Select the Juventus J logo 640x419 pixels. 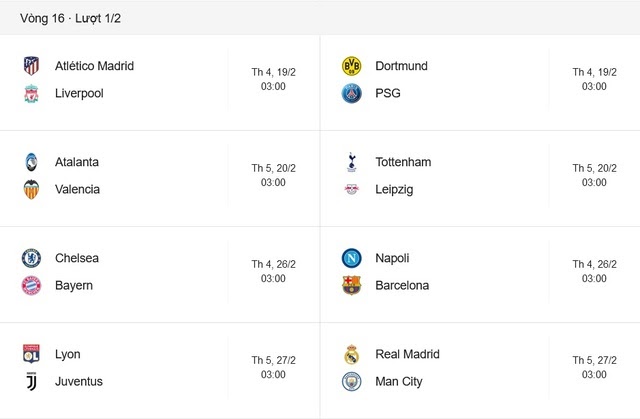[30, 381]
